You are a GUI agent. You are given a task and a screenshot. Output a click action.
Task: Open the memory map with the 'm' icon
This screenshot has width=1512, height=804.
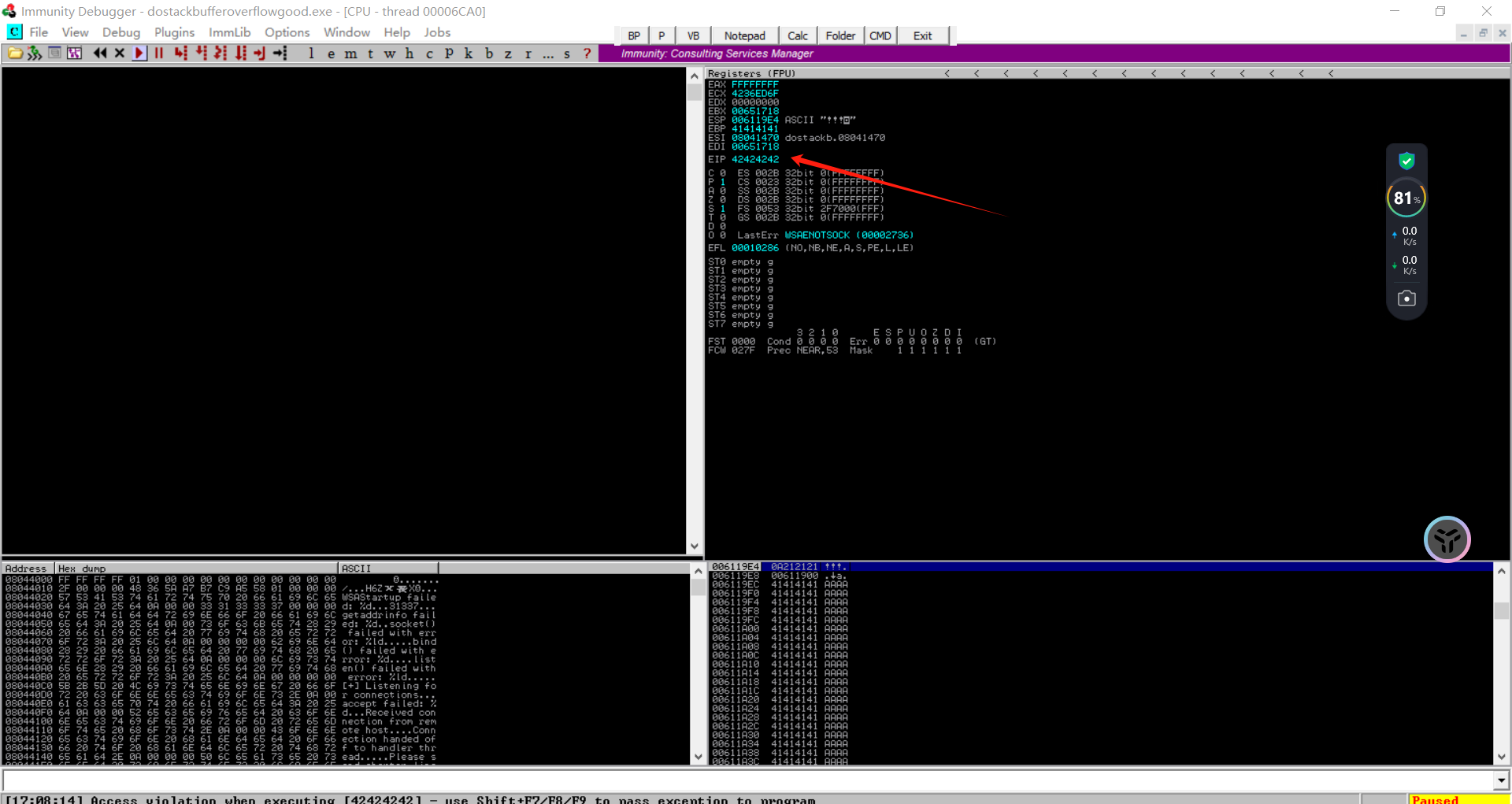pyautogui.click(x=350, y=54)
